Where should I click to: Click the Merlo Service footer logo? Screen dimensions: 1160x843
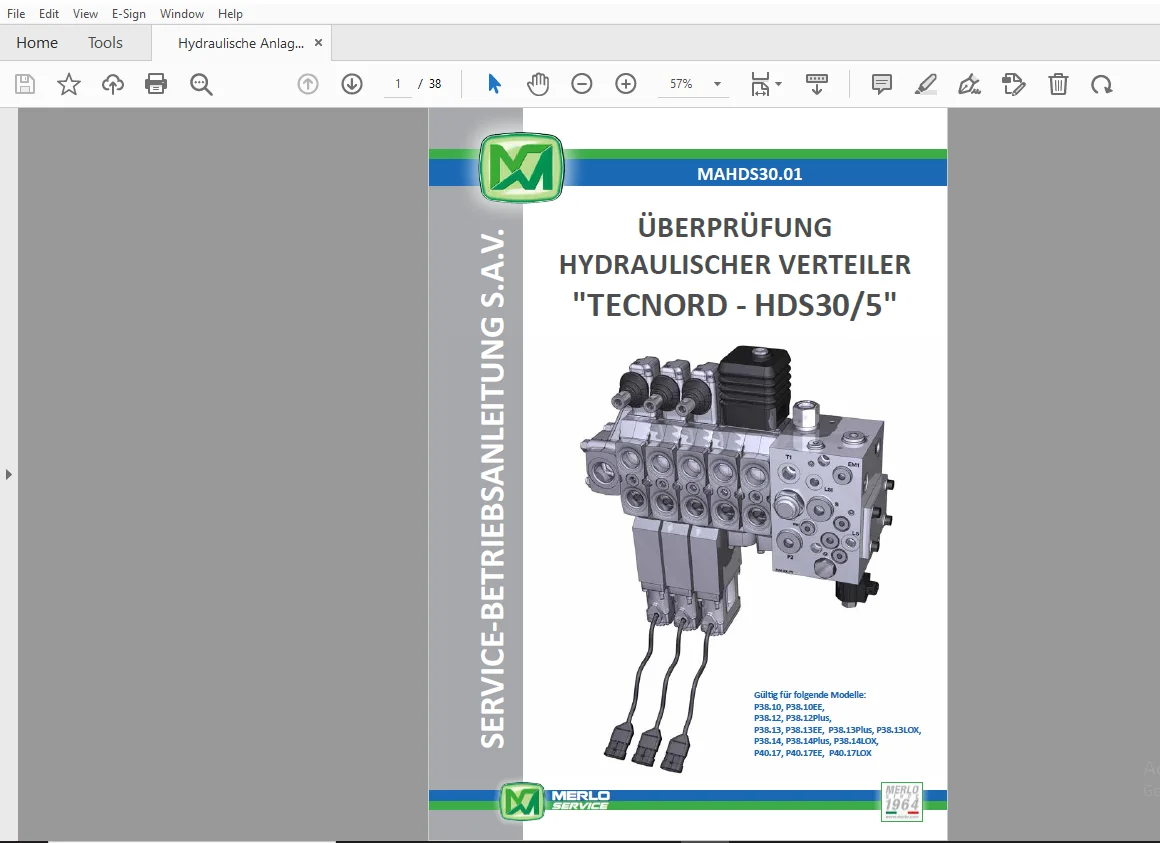(x=555, y=801)
